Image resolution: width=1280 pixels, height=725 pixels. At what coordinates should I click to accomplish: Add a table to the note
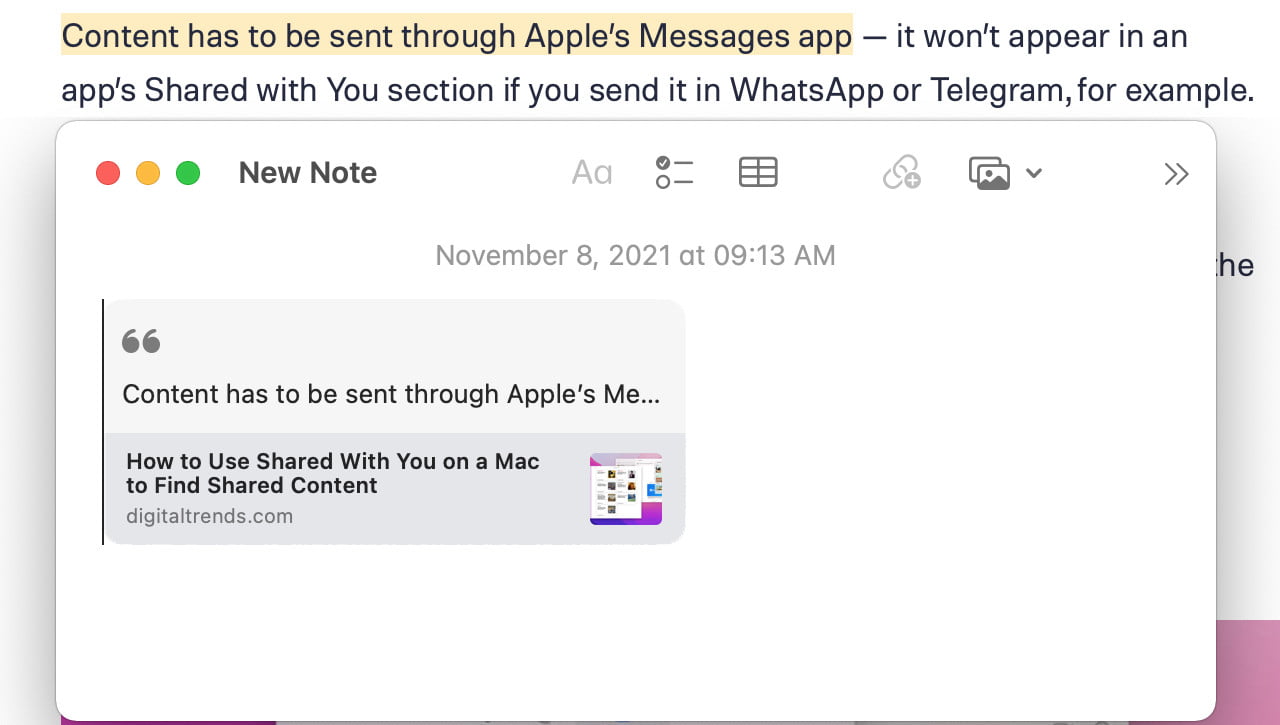(758, 173)
